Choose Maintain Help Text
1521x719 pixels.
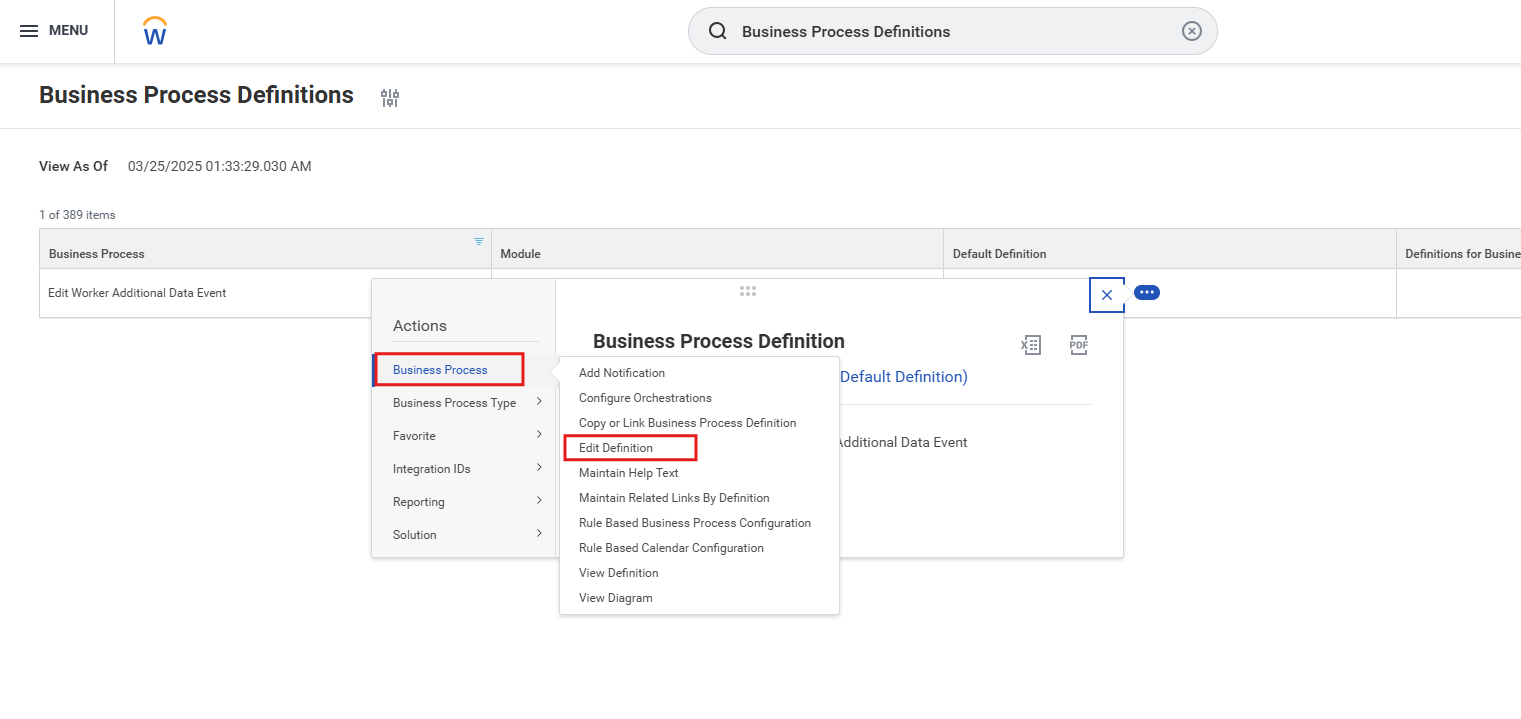629,473
